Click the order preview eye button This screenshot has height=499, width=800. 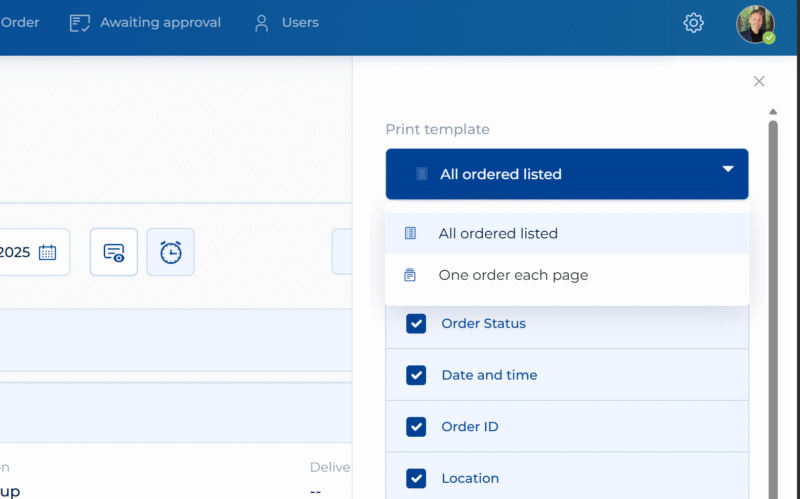114,252
